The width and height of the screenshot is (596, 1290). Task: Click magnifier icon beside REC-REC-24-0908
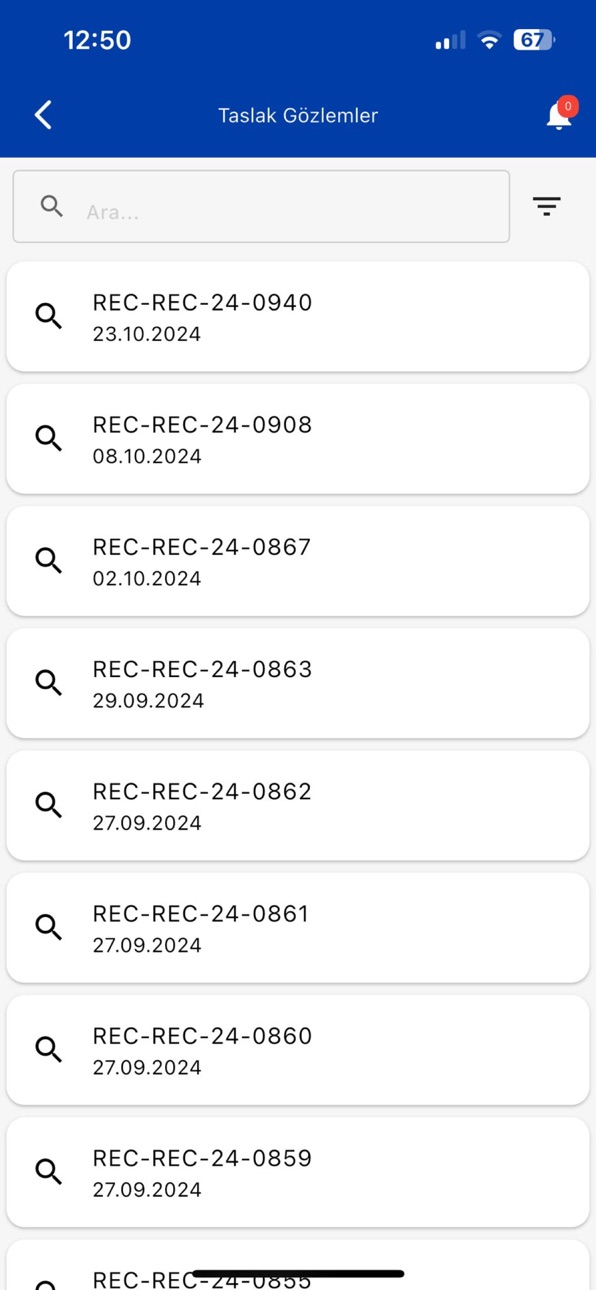(x=48, y=438)
